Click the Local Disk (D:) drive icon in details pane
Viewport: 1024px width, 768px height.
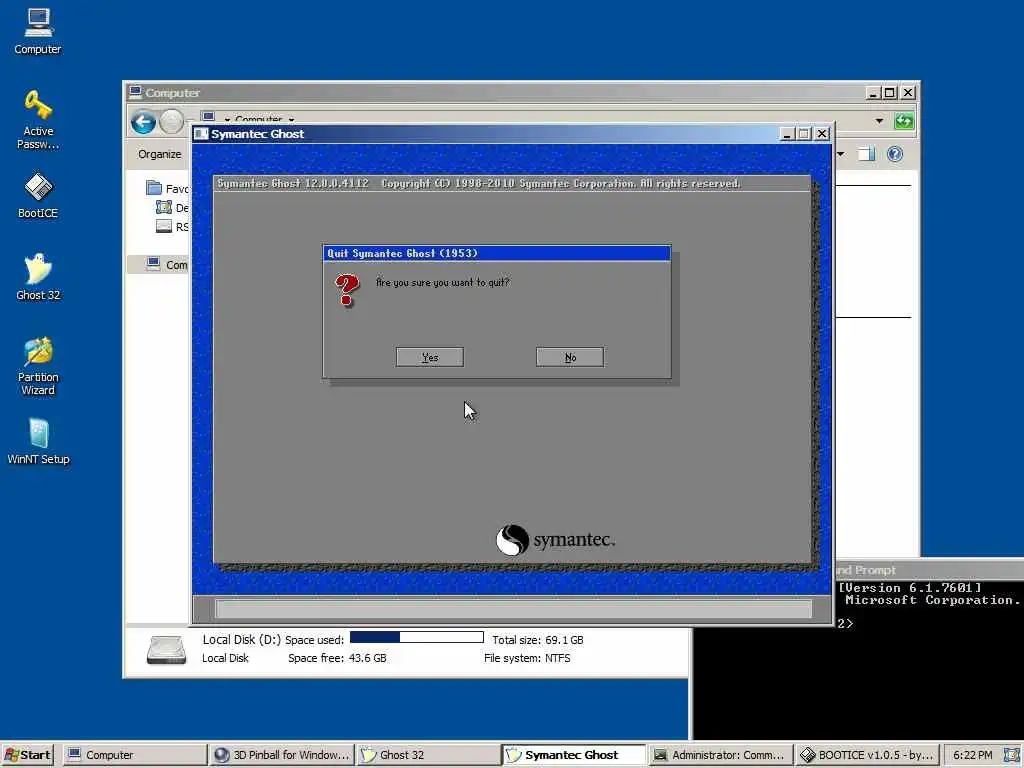point(167,650)
